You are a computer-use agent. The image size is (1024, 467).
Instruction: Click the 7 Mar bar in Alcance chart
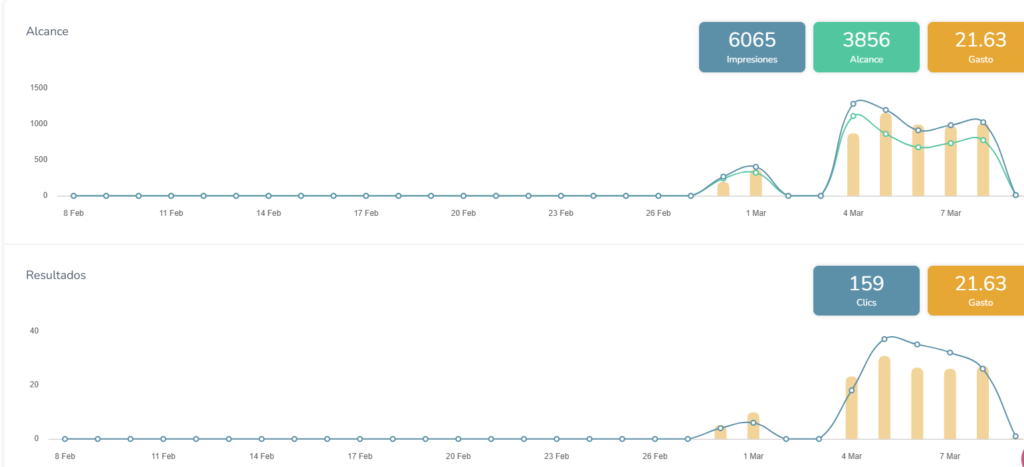(951, 162)
